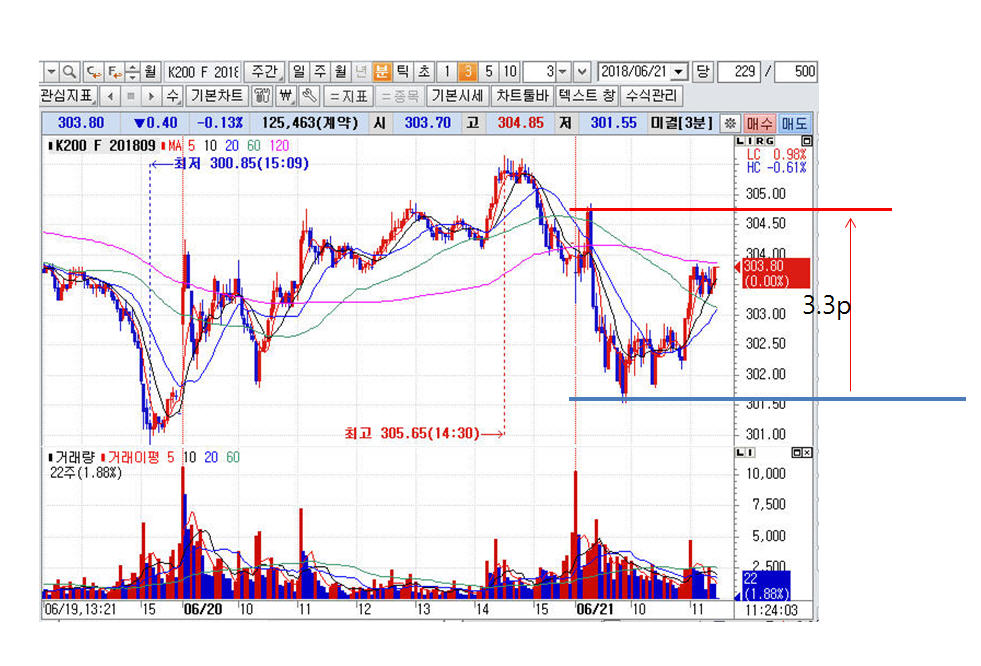Open the 차트툴바 tab
The image size is (981, 666).
tap(522, 97)
